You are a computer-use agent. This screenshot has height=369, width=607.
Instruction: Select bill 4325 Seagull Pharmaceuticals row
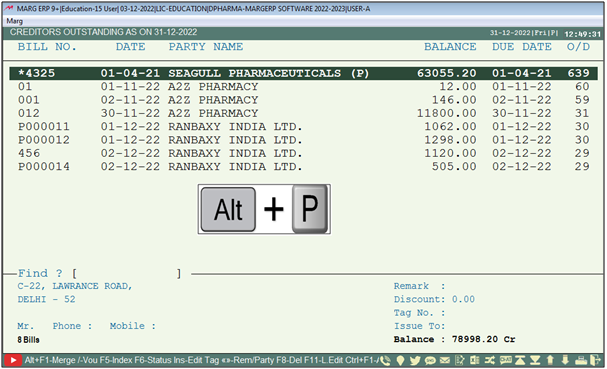(x=304, y=73)
